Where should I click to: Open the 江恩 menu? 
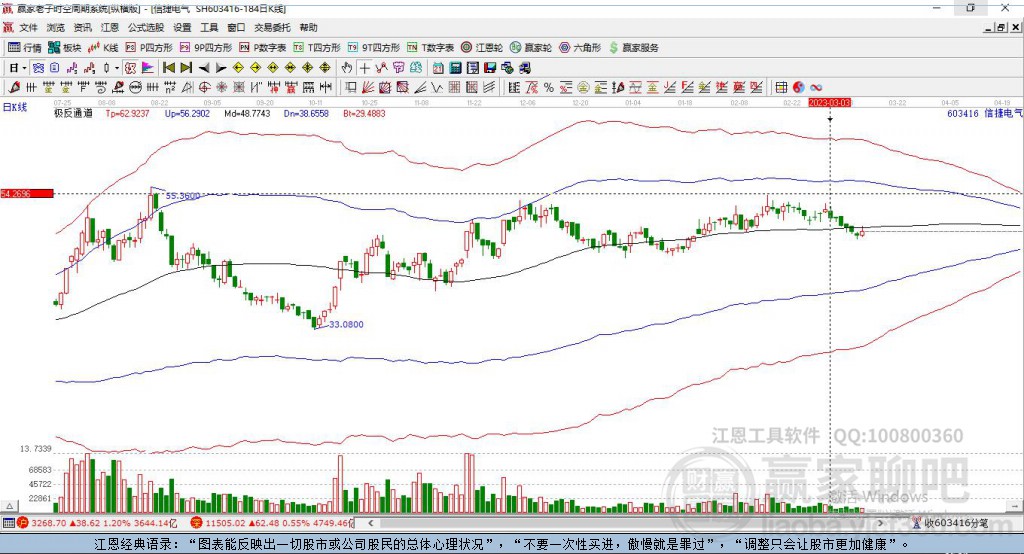pos(109,27)
